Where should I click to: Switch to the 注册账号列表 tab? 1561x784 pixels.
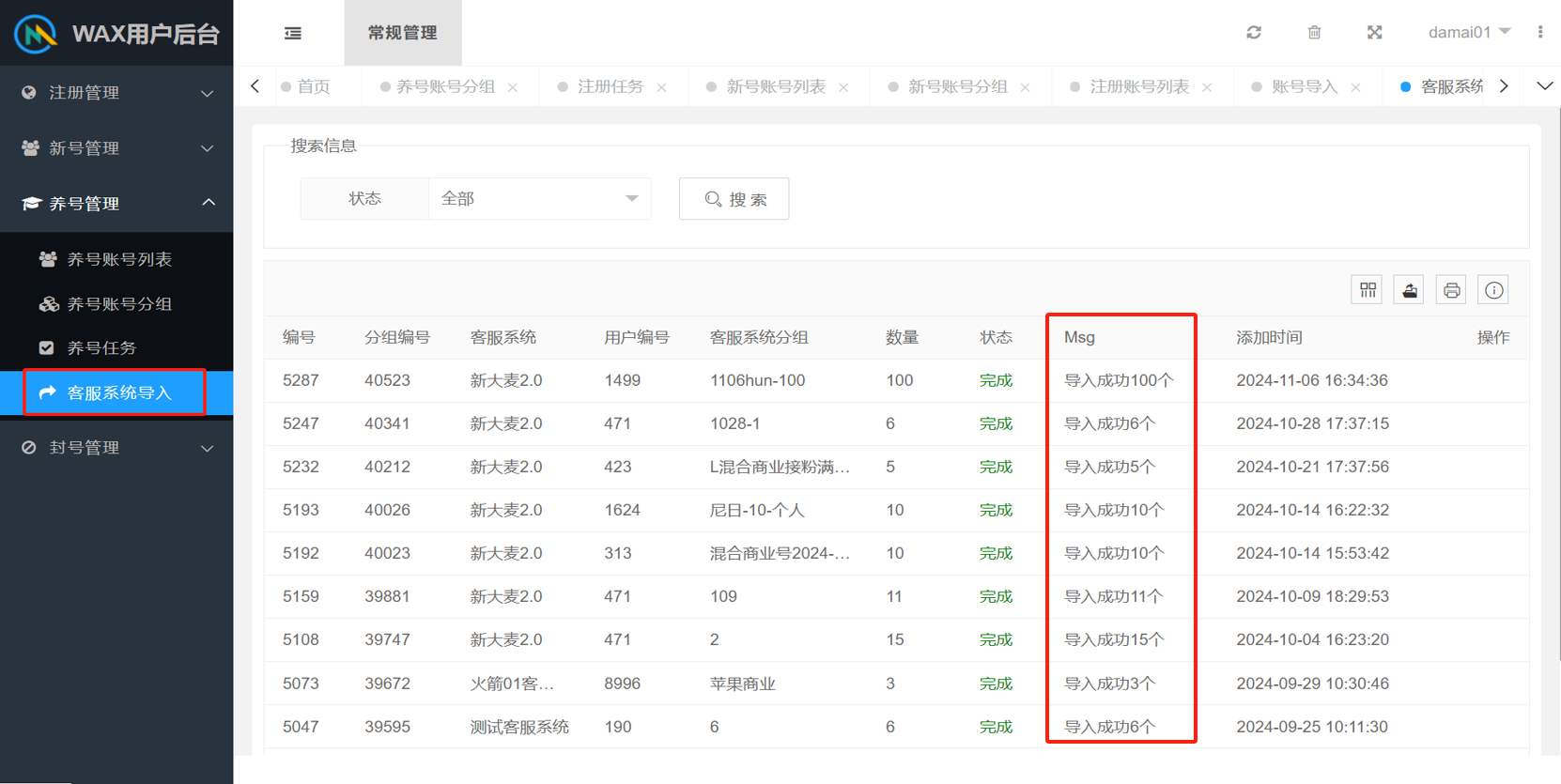pos(1139,86)
